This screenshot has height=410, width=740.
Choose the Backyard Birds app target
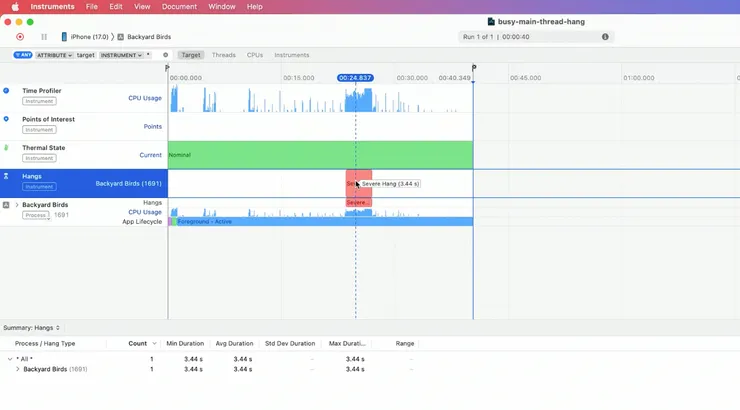click(144, 37)
